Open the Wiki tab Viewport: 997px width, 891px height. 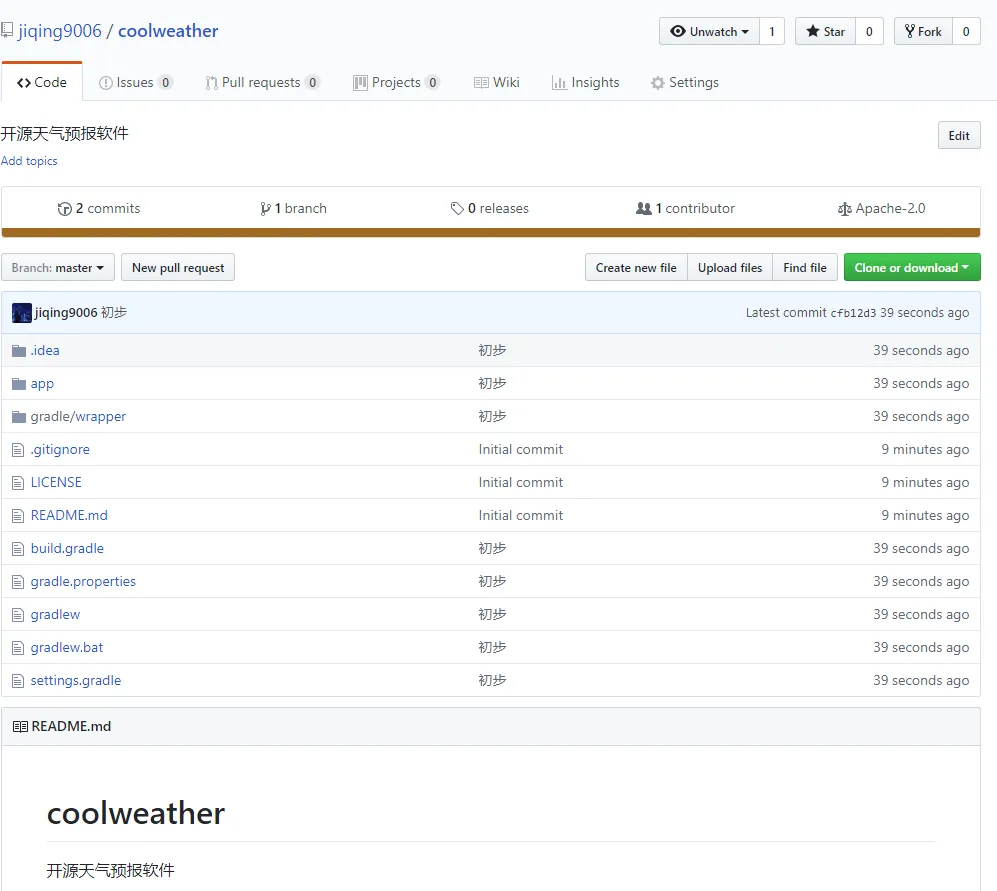[497, 83]
